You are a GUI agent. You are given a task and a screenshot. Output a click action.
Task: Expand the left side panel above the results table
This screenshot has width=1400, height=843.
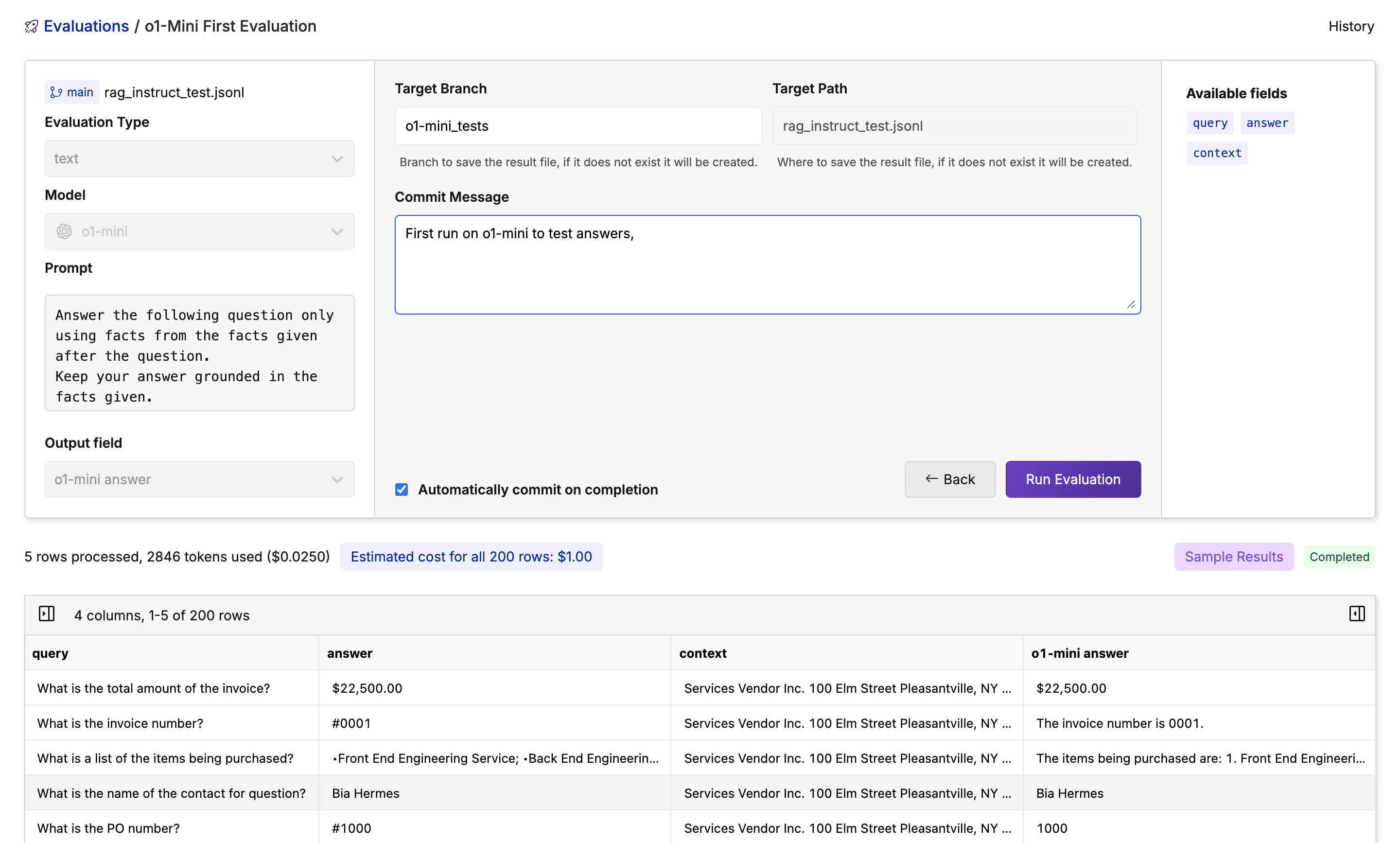point(47,614)
